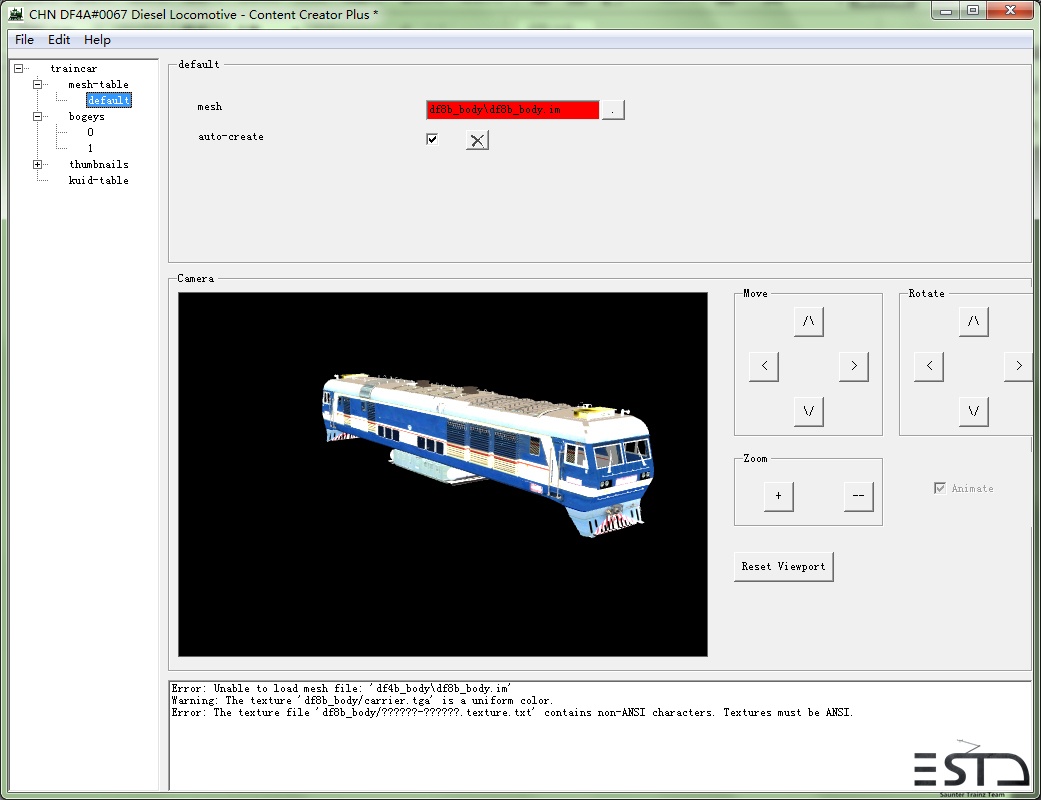Screen dimensions: 1041x800
Task: Move camera left
Action: (764, 366)
